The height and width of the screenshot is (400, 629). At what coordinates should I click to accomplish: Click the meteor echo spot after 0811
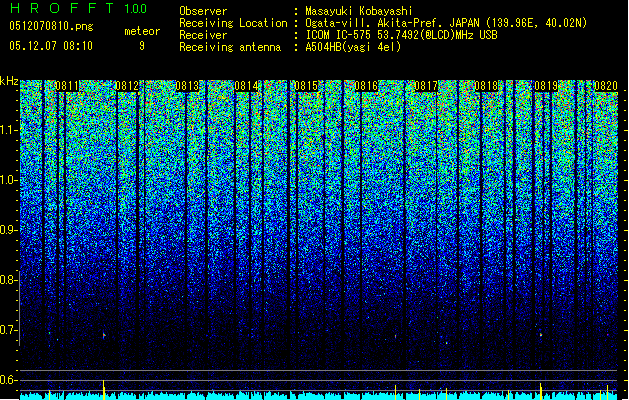click(x=104, y=335)
